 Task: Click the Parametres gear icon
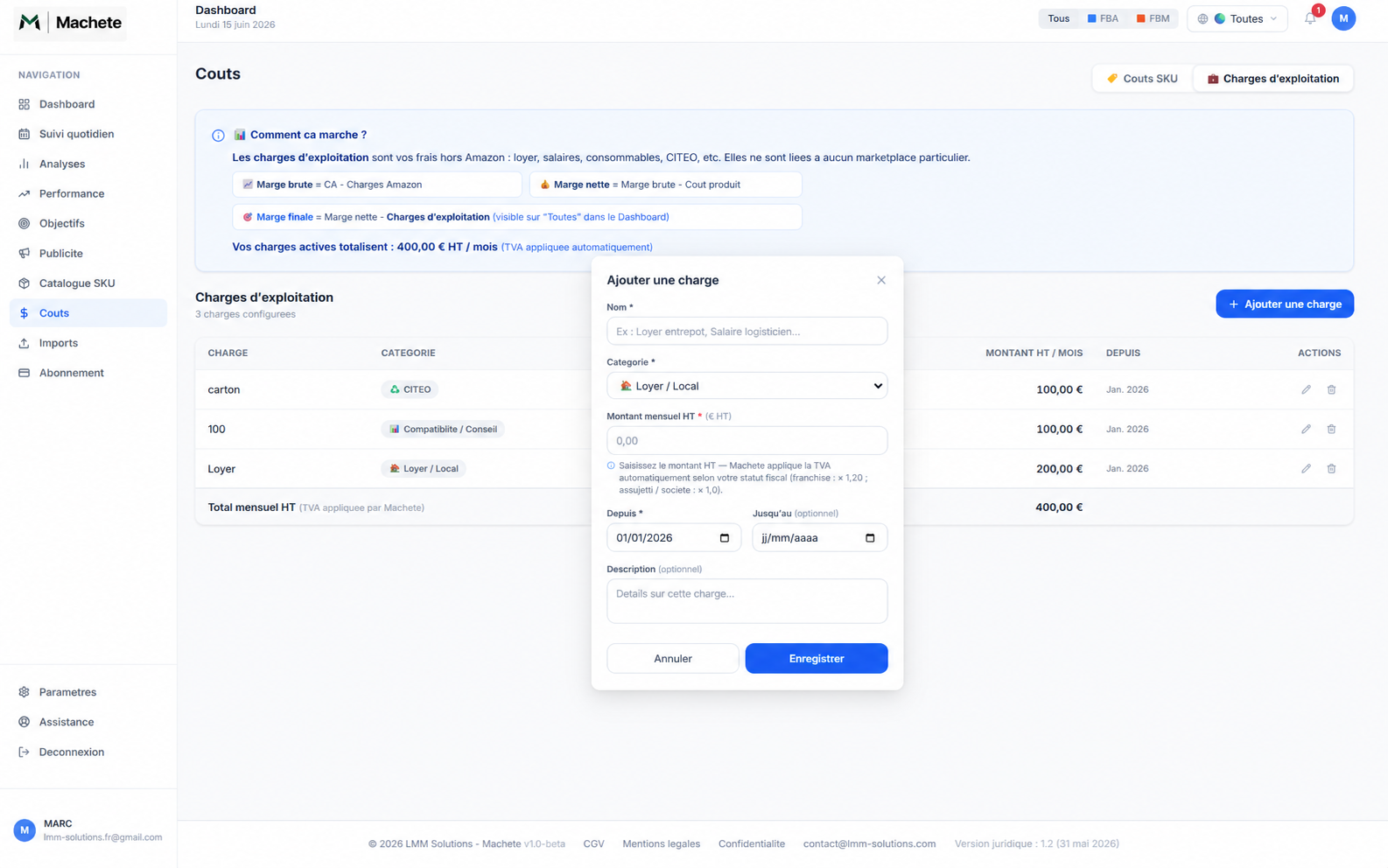pos(24,692)
